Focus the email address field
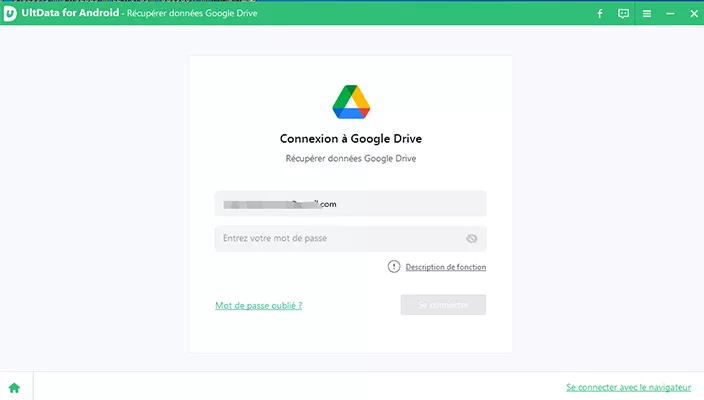Image resolution: width=704 pixels, height=400 pixels. (x=351, y=204)
